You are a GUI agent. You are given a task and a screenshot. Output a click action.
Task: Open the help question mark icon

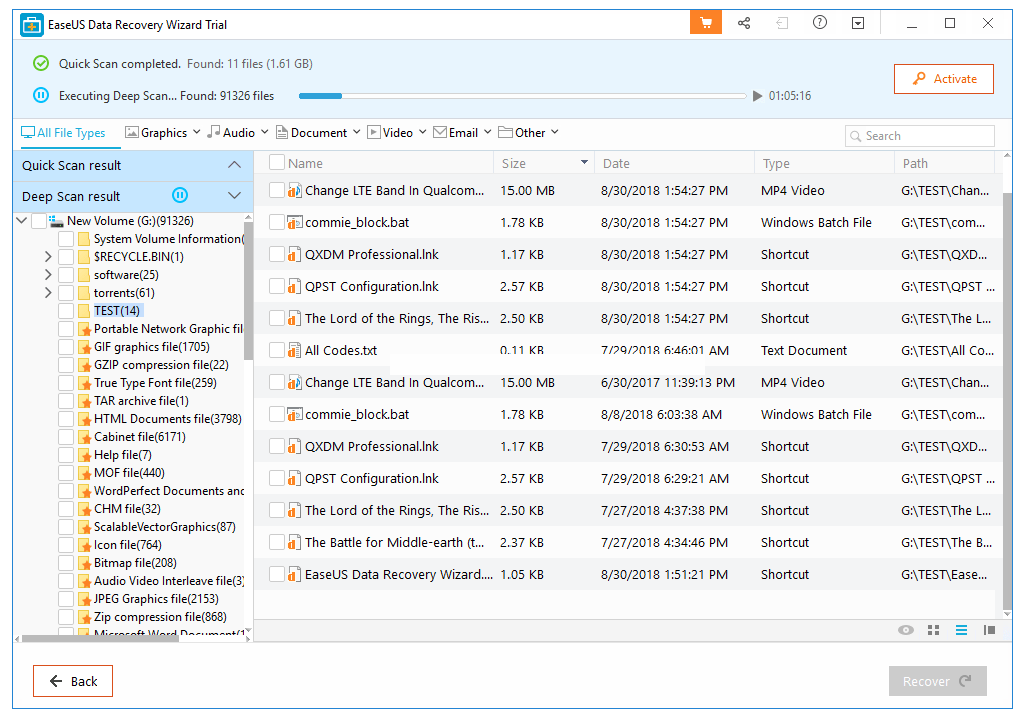(x=820, y=23)
